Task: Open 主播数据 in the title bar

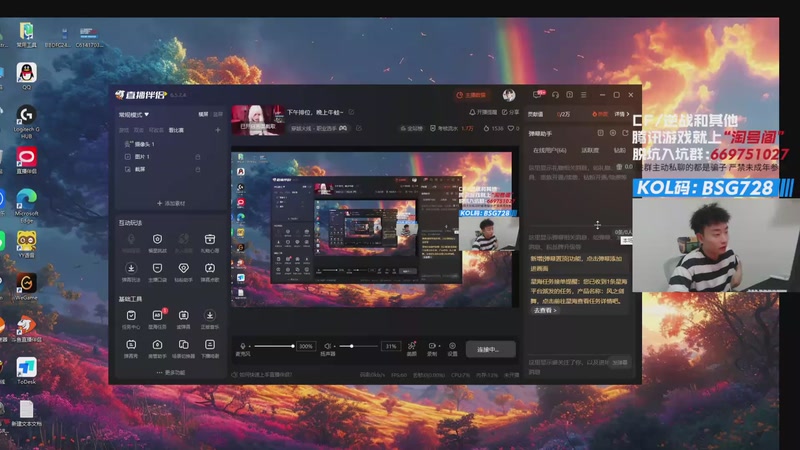Action: [x=471, y=95]
